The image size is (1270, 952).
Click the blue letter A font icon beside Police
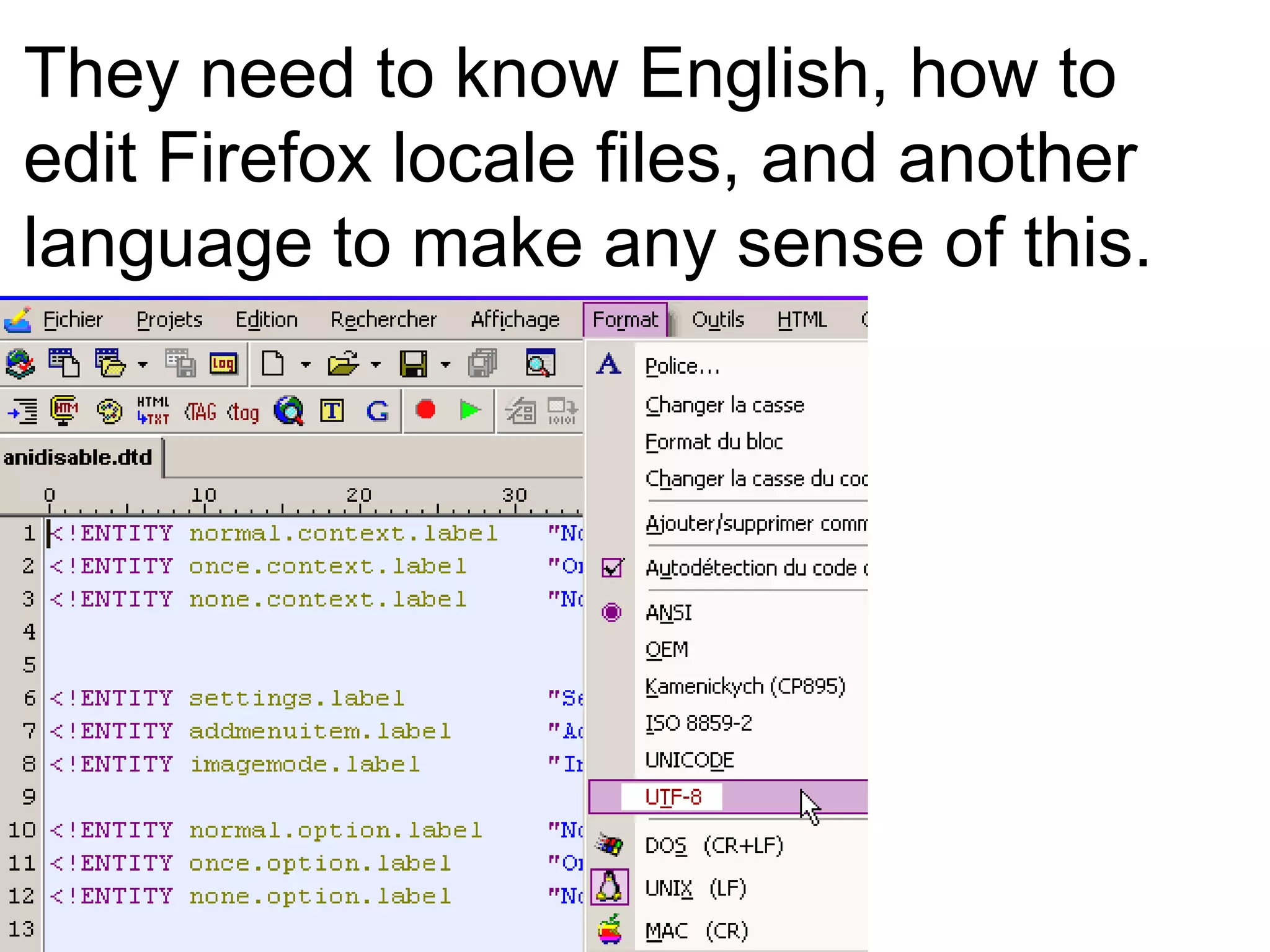[x=609, y=364]
